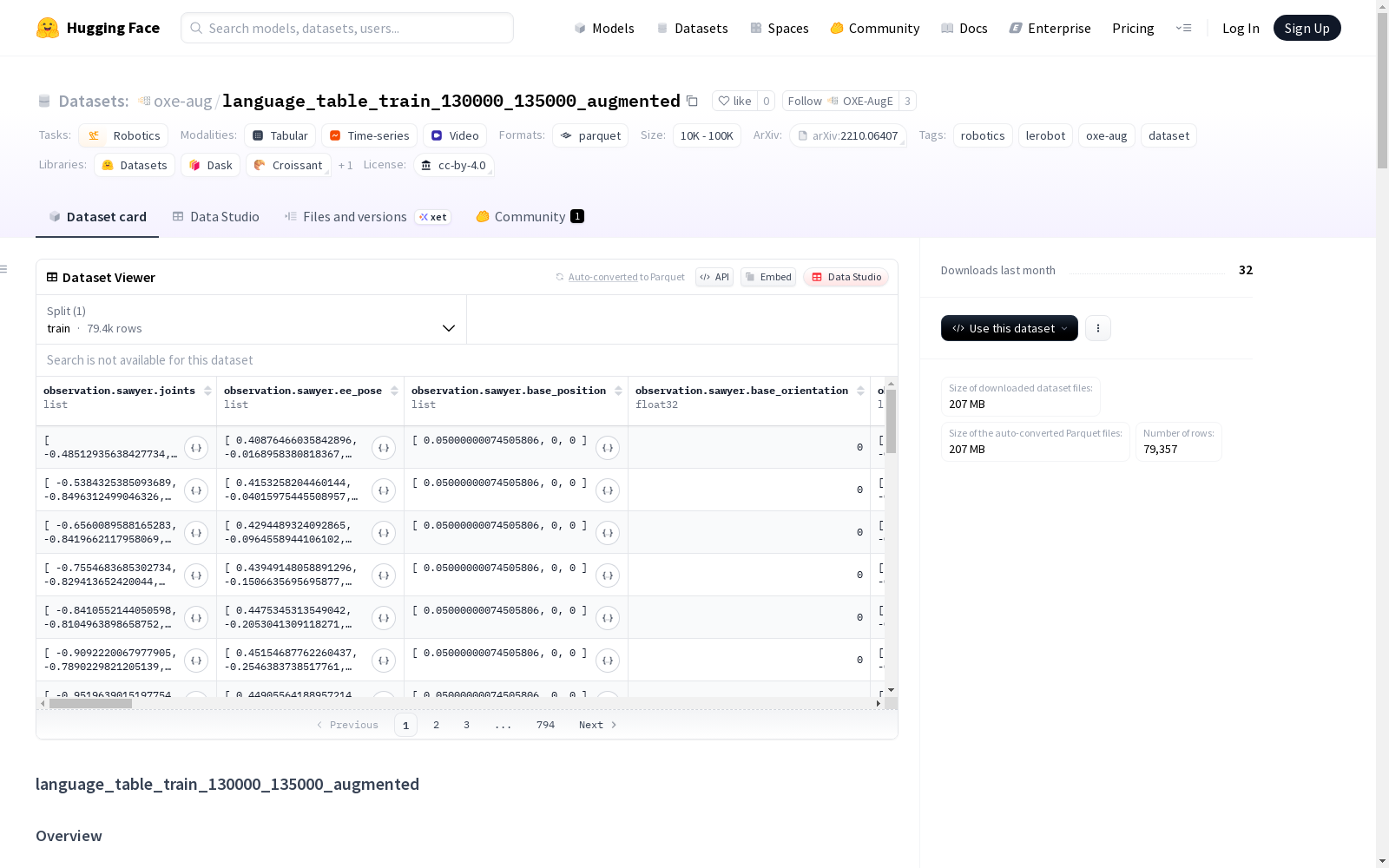Sort by observation.sawyer.joints column

[207, 391]
